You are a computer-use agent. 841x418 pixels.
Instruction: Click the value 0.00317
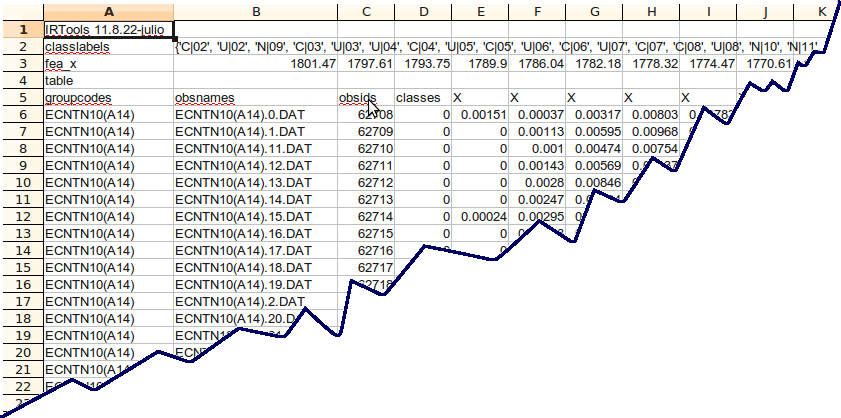point(594,115)
